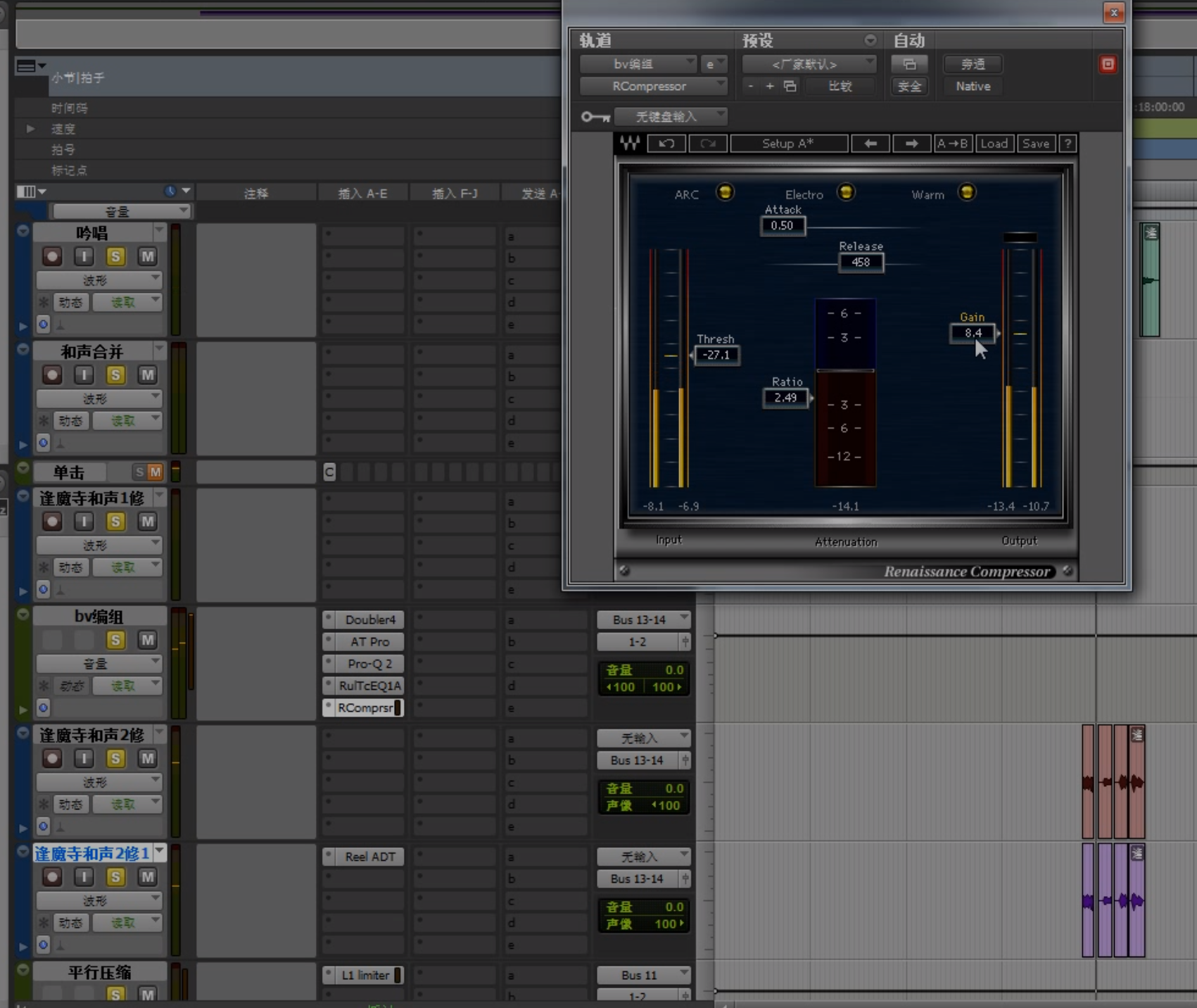Click the redo arrow in Waves toolbar
This screenshot has height=1008, width=1197.
[707, 144]
